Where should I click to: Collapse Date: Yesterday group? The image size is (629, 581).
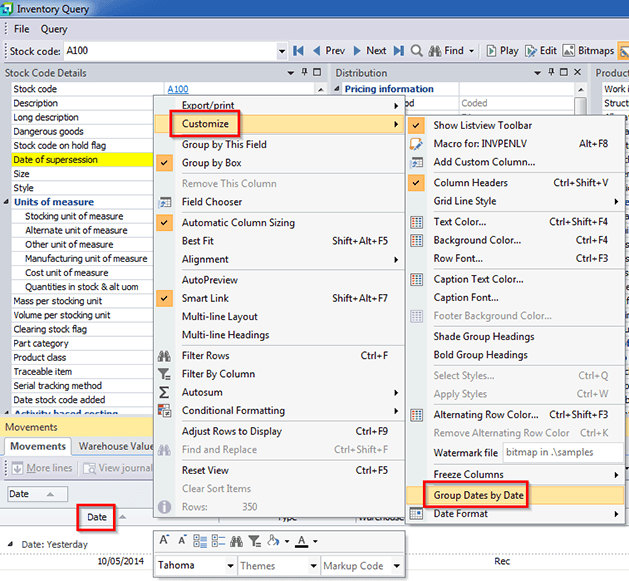[x=10, y=544]
